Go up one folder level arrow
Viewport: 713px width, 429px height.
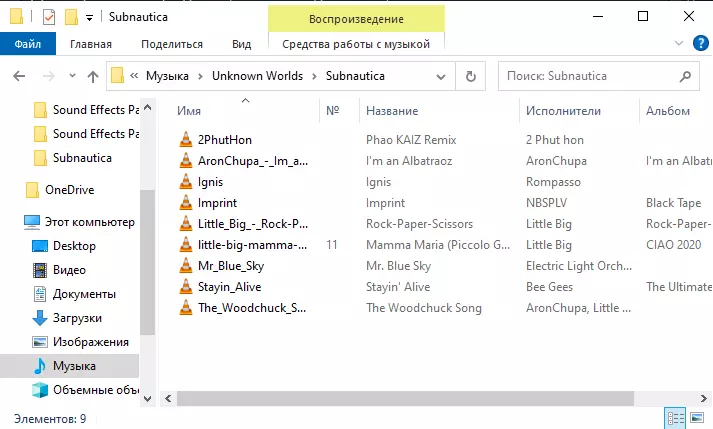[x=93, y=76]
